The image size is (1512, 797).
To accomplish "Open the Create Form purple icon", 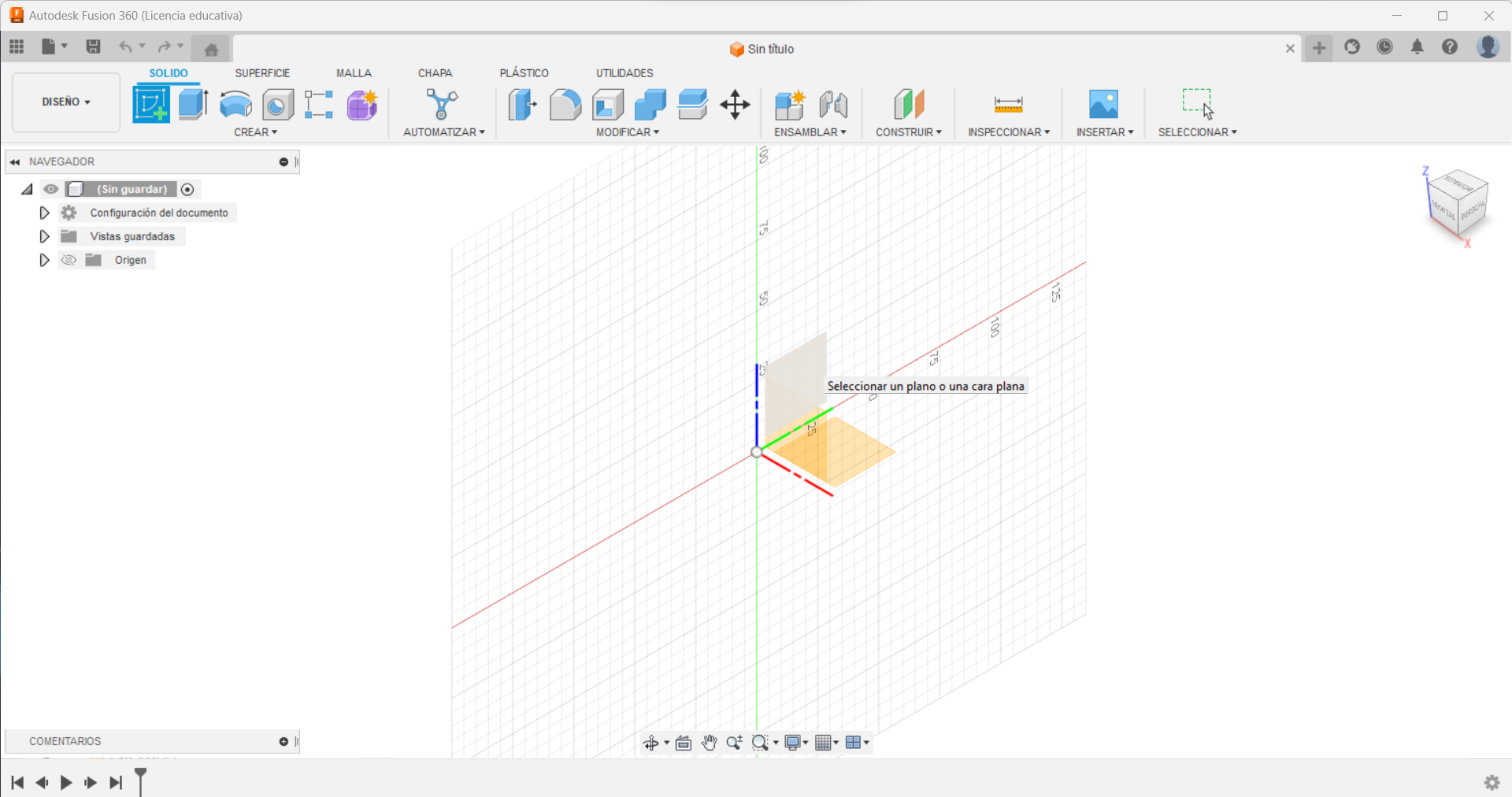I will pyautogui.click(x=362, y=105).
